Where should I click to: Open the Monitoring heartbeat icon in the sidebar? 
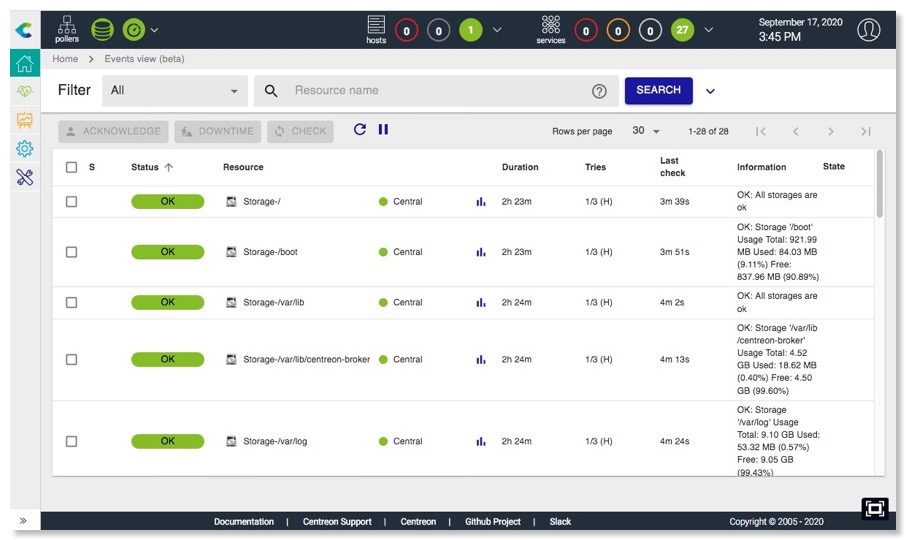click(25, 91)
